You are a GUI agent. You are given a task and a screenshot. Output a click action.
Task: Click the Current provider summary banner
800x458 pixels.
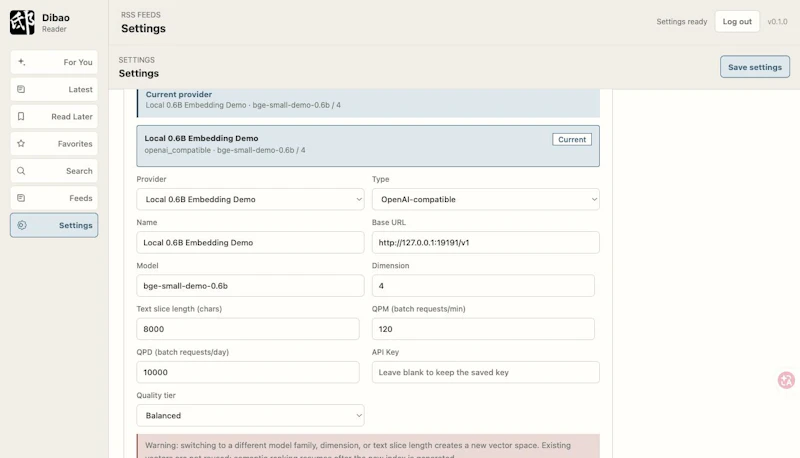click(368, 103)
